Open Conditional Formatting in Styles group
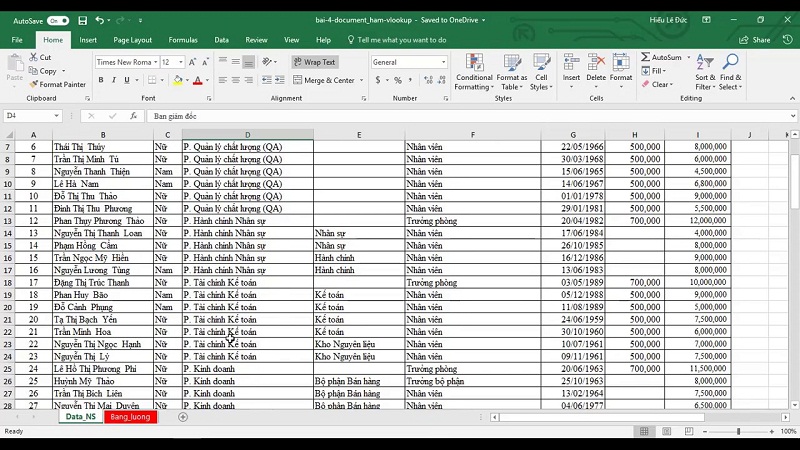The height and width of the screenshot is (450, 800). tap(474, 68)
